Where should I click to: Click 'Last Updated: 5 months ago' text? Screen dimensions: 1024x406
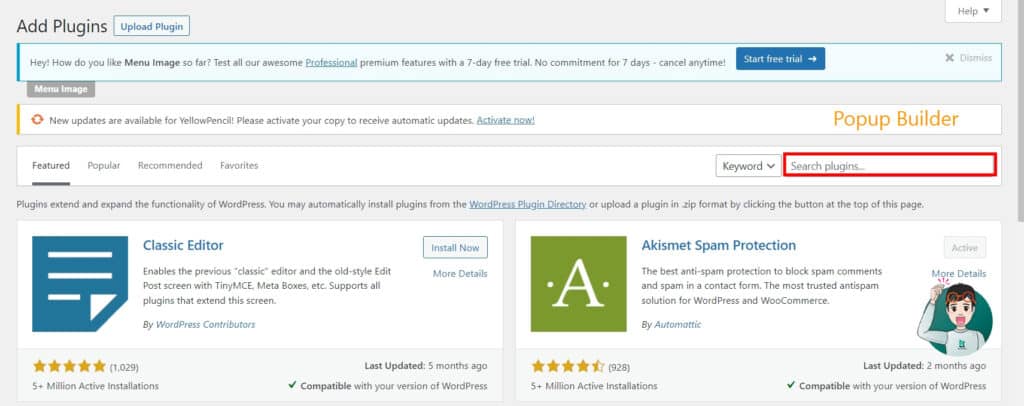click(426, 366)
